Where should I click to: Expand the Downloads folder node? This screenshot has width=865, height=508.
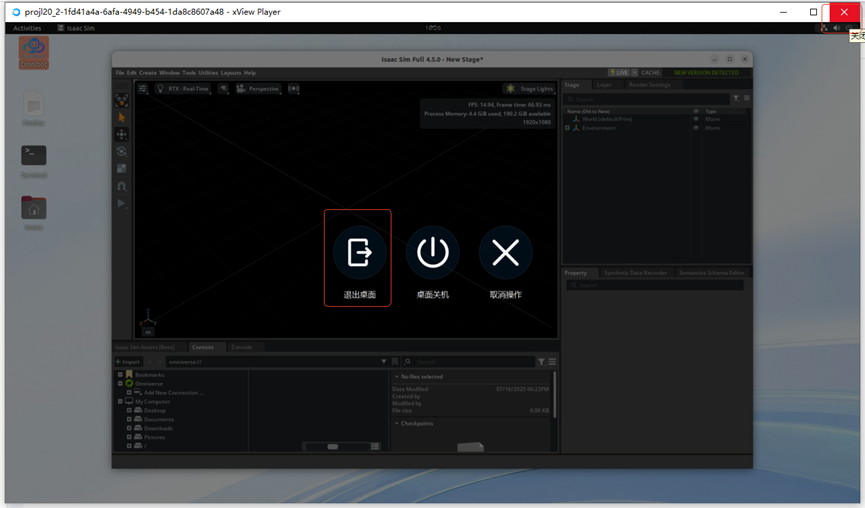tap(129, 428)
